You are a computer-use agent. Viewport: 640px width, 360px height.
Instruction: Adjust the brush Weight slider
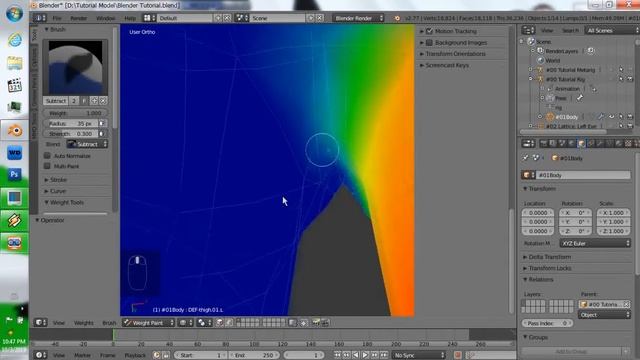[75, 113]
